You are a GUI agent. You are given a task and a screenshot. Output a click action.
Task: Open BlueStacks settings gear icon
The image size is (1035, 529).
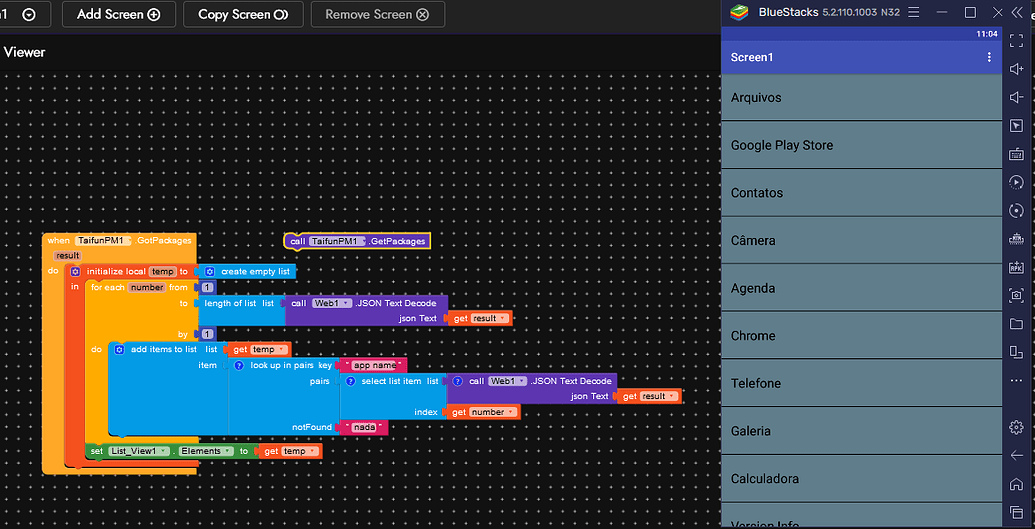point(1017,427)
